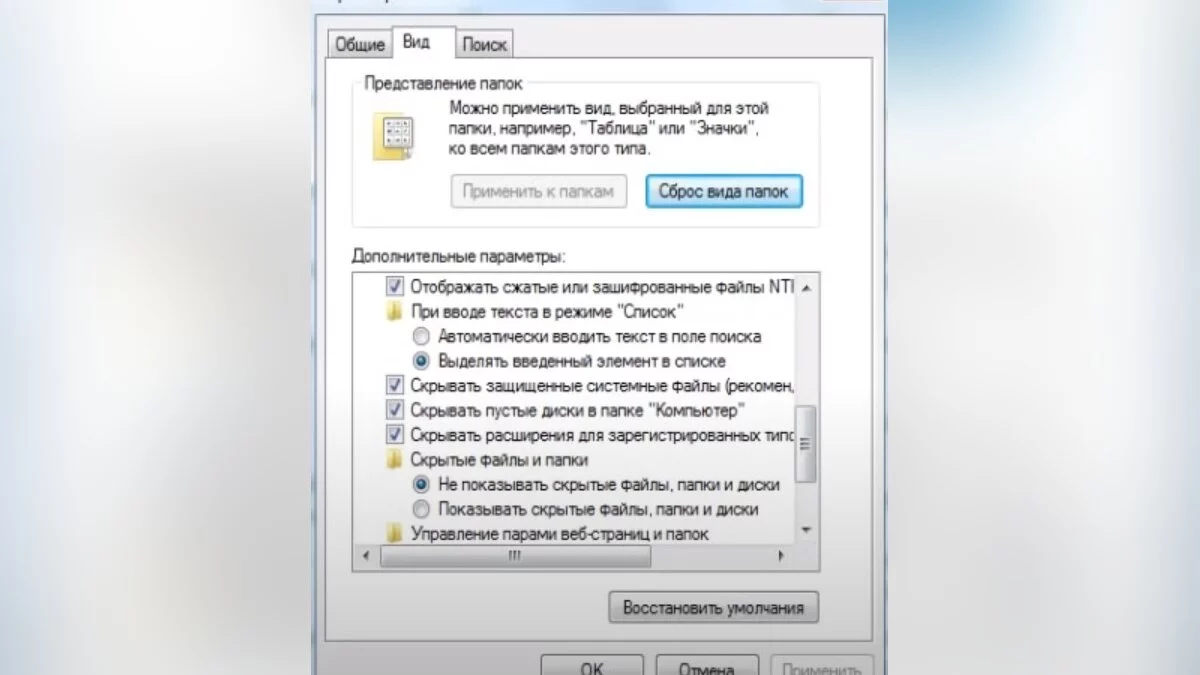
Task: Switch to the Общие tab
Action: 360,44
